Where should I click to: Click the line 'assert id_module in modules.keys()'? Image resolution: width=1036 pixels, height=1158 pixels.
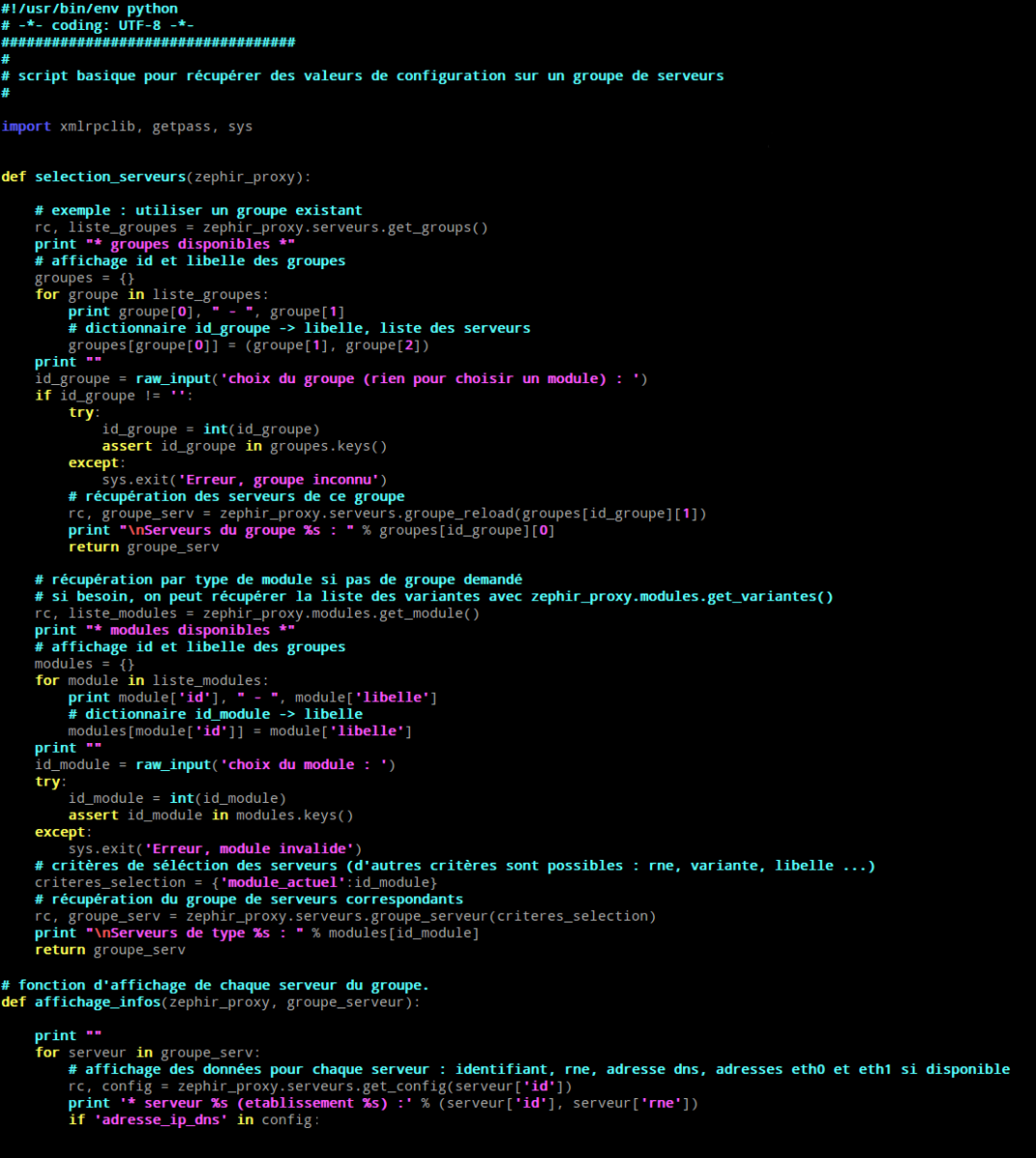[x=211, y=815]
